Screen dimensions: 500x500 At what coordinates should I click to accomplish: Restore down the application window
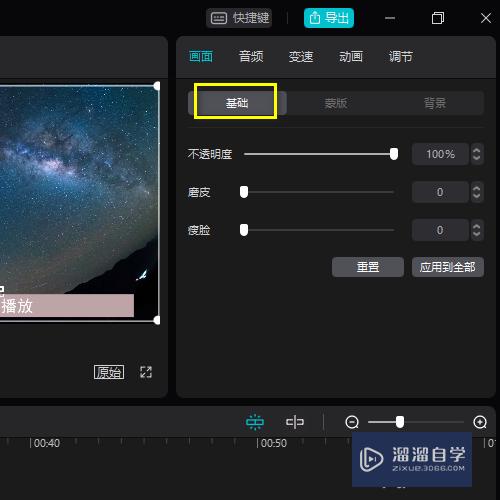pyautogui.click(x=438, y=18)
